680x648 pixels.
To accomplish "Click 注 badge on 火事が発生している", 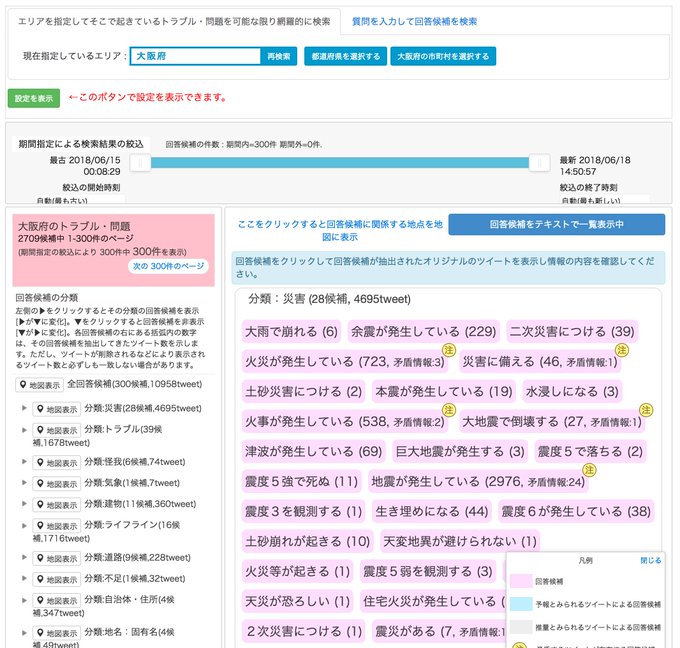I will click(448, 409).
